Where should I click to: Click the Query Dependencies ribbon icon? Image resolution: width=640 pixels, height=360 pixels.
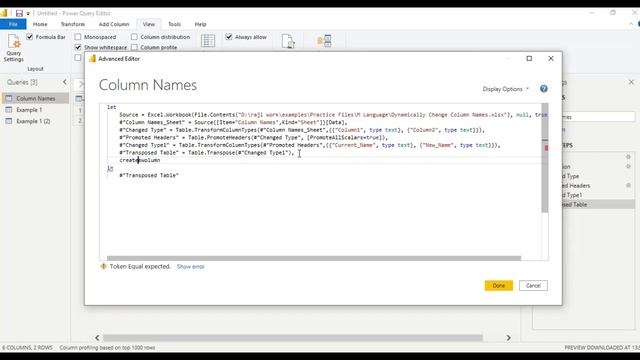(x=324, y=40)
